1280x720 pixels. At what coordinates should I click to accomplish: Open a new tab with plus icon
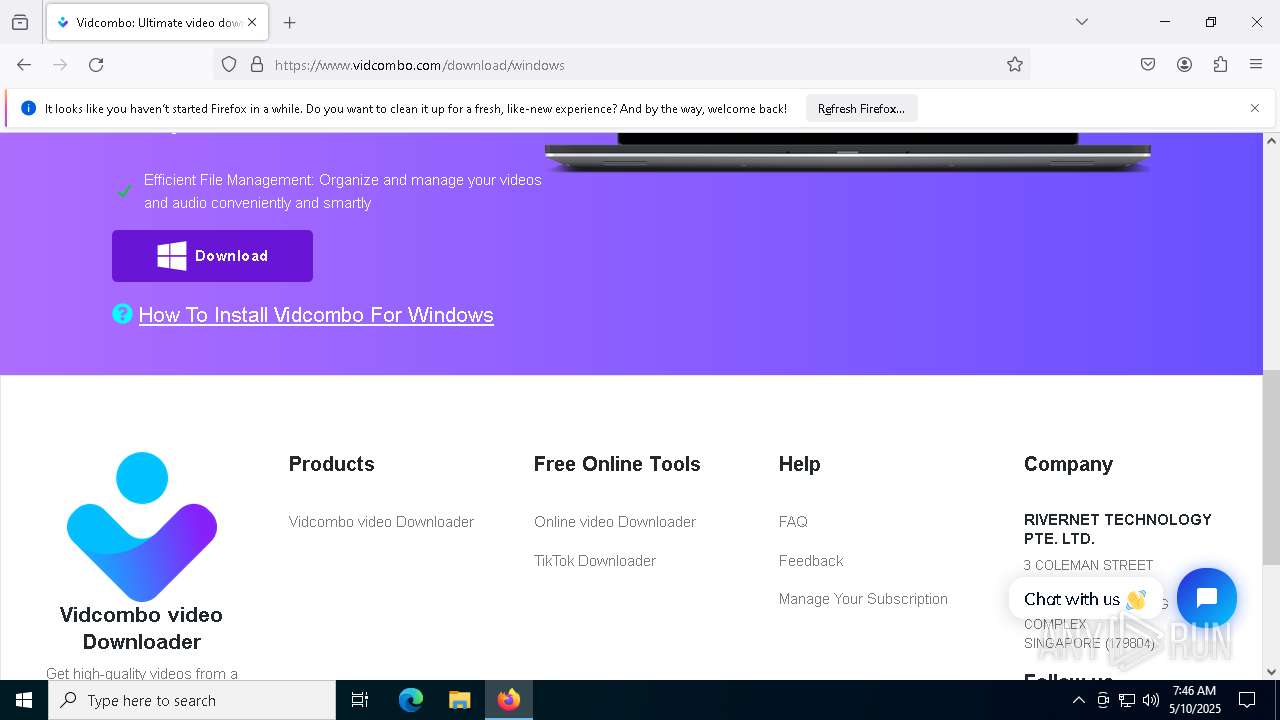pos(290,22)
